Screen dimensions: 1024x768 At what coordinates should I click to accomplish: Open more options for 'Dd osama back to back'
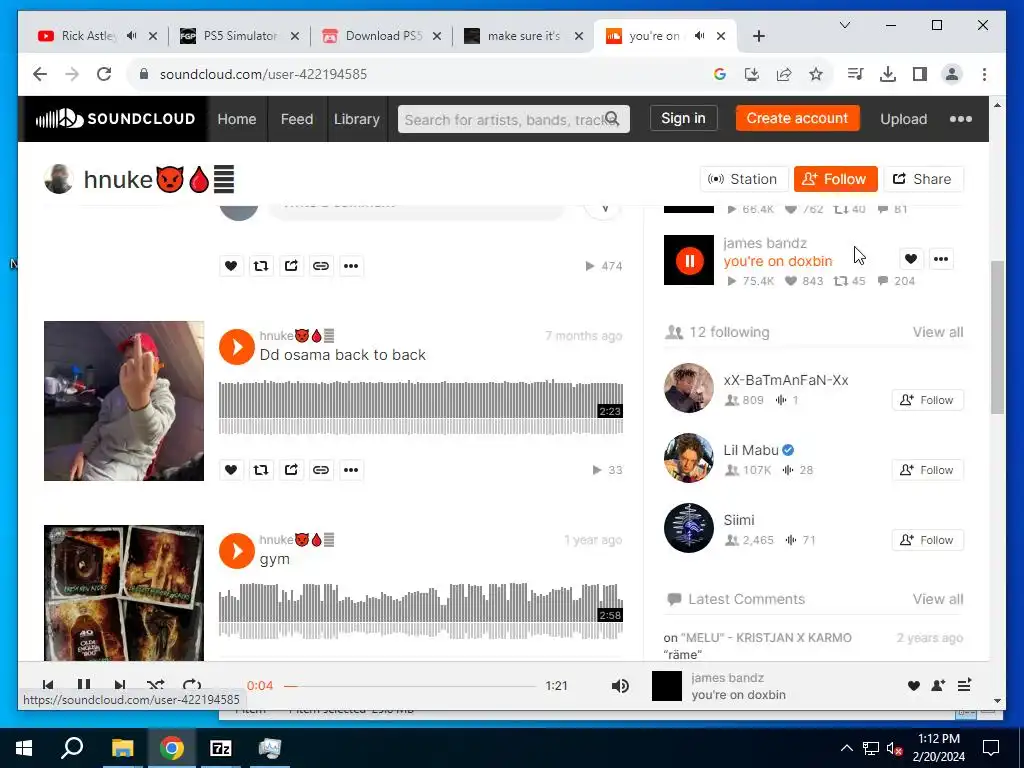(351, 470)
